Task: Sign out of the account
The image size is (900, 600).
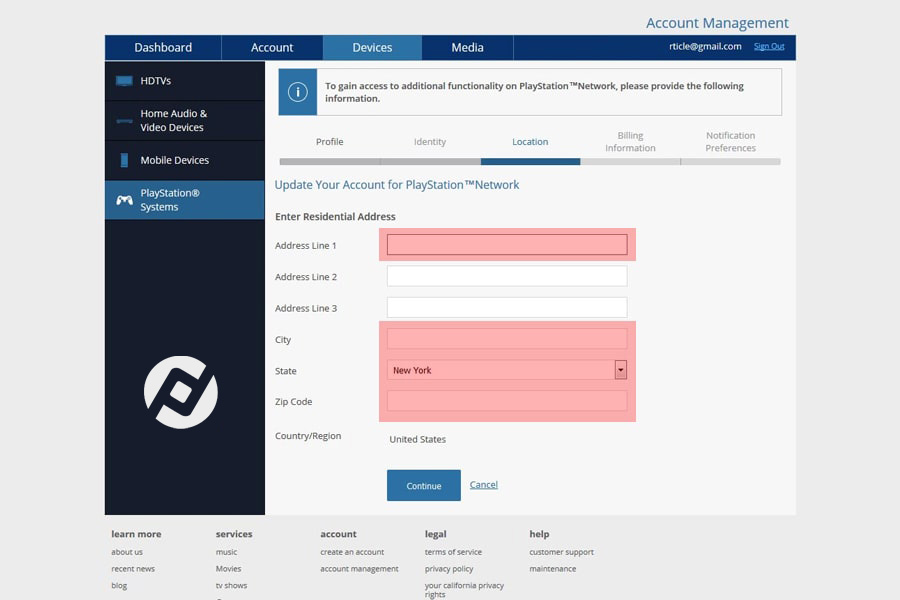Action: pyautogui.click(x=769, y=47)
